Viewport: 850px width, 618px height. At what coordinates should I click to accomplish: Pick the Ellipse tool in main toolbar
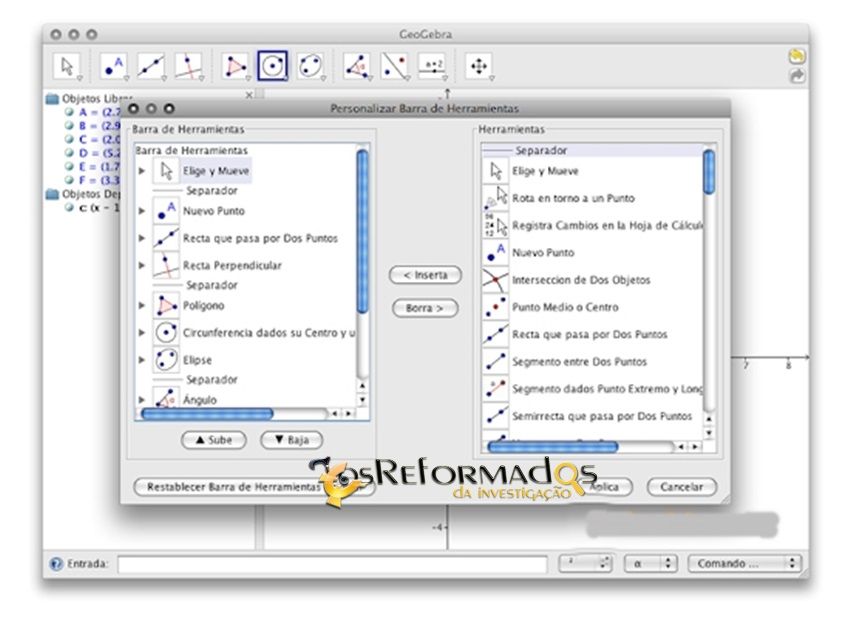[311, 66]
